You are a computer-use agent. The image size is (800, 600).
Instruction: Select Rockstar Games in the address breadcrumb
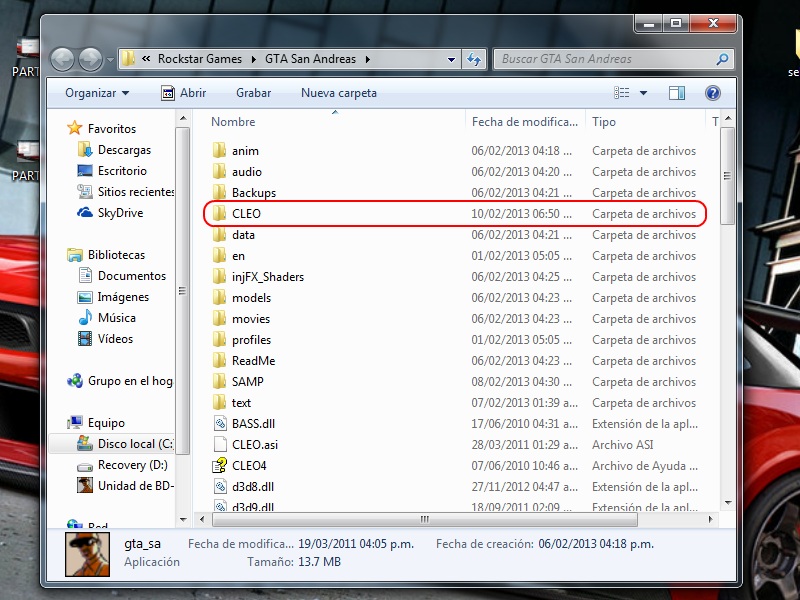point(200,59)
